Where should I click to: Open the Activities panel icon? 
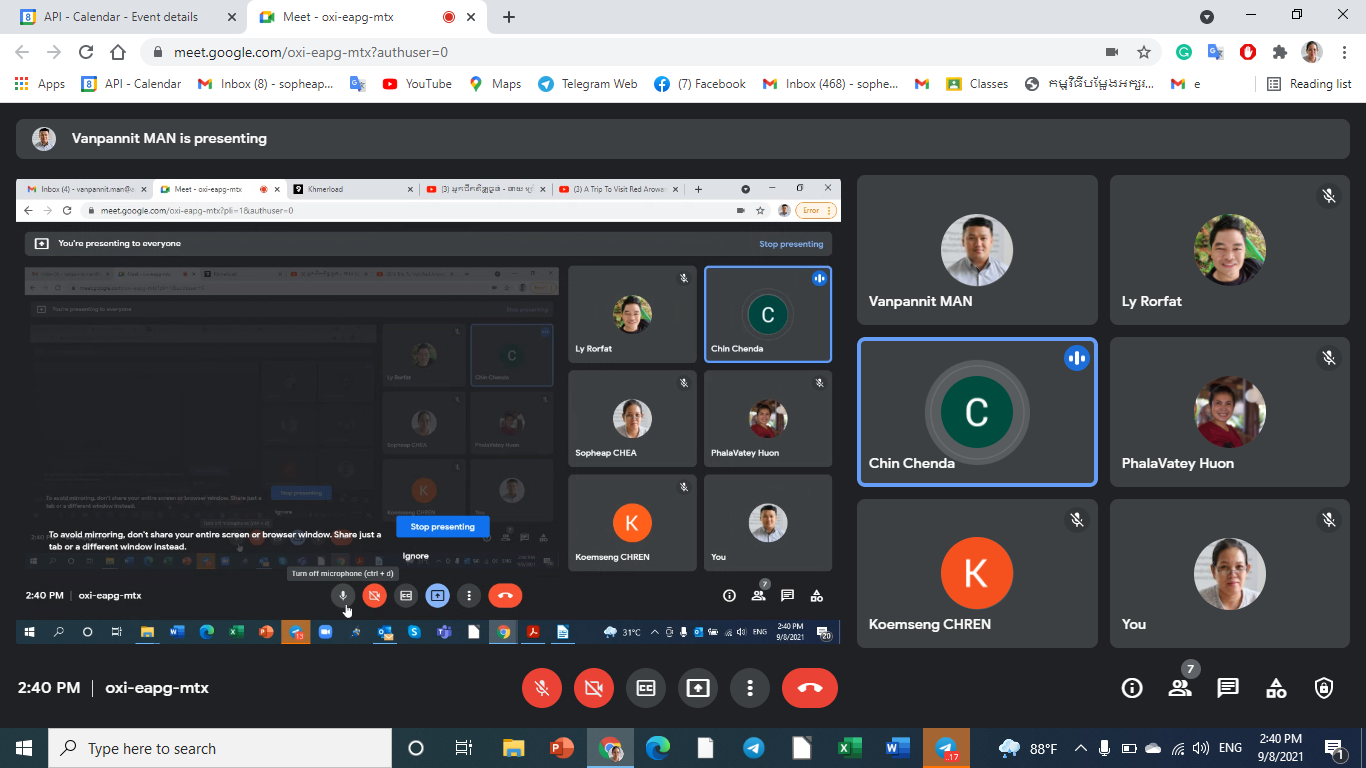1276,688
